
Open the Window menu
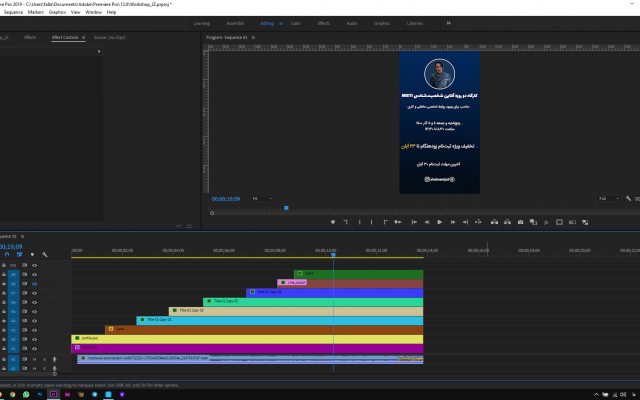pyautogui.click(x=93, y=12)
